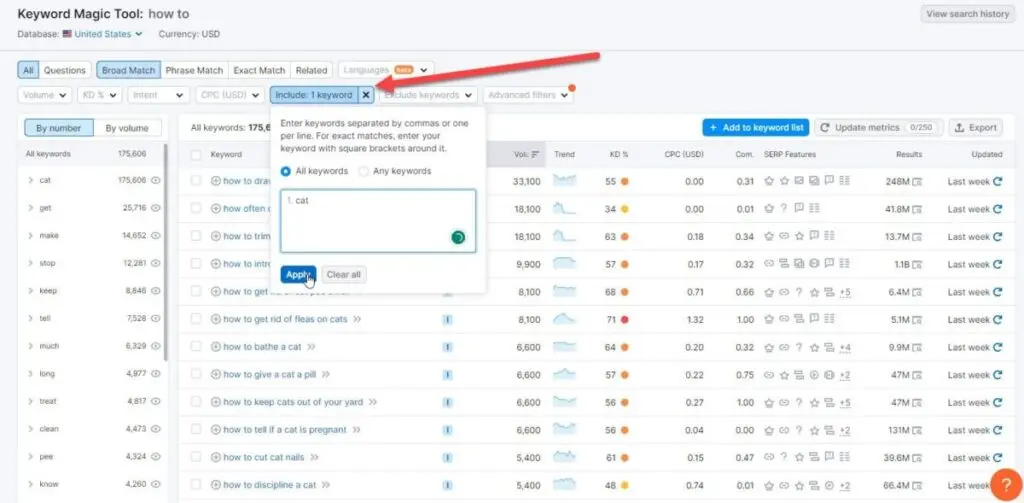Switch to the Phrase Match tab
The image size is (1024, 503).
tap(194, 70)
